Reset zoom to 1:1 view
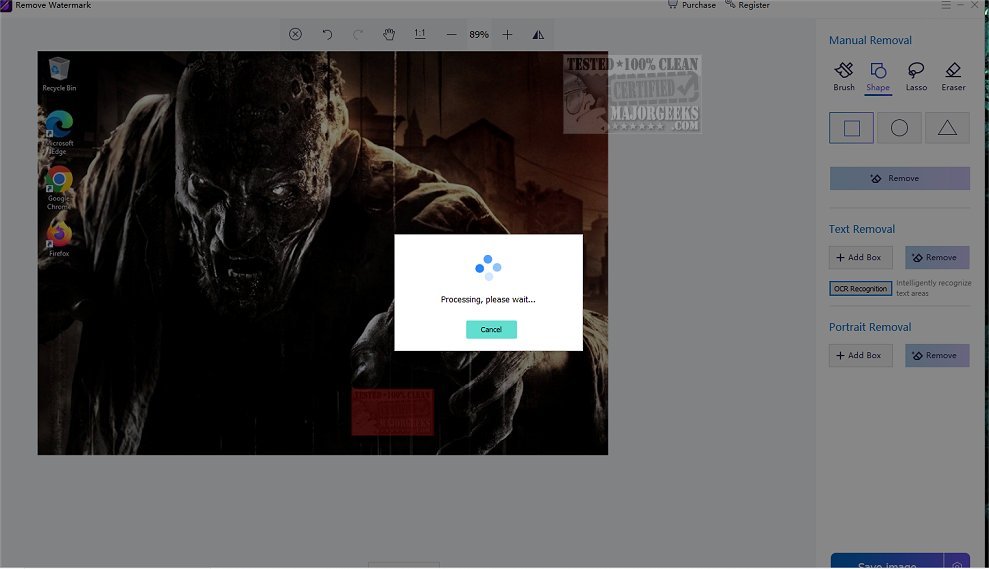Image resolution: width=989 pixels, height=569 pixels. click(x=419, y=34)
